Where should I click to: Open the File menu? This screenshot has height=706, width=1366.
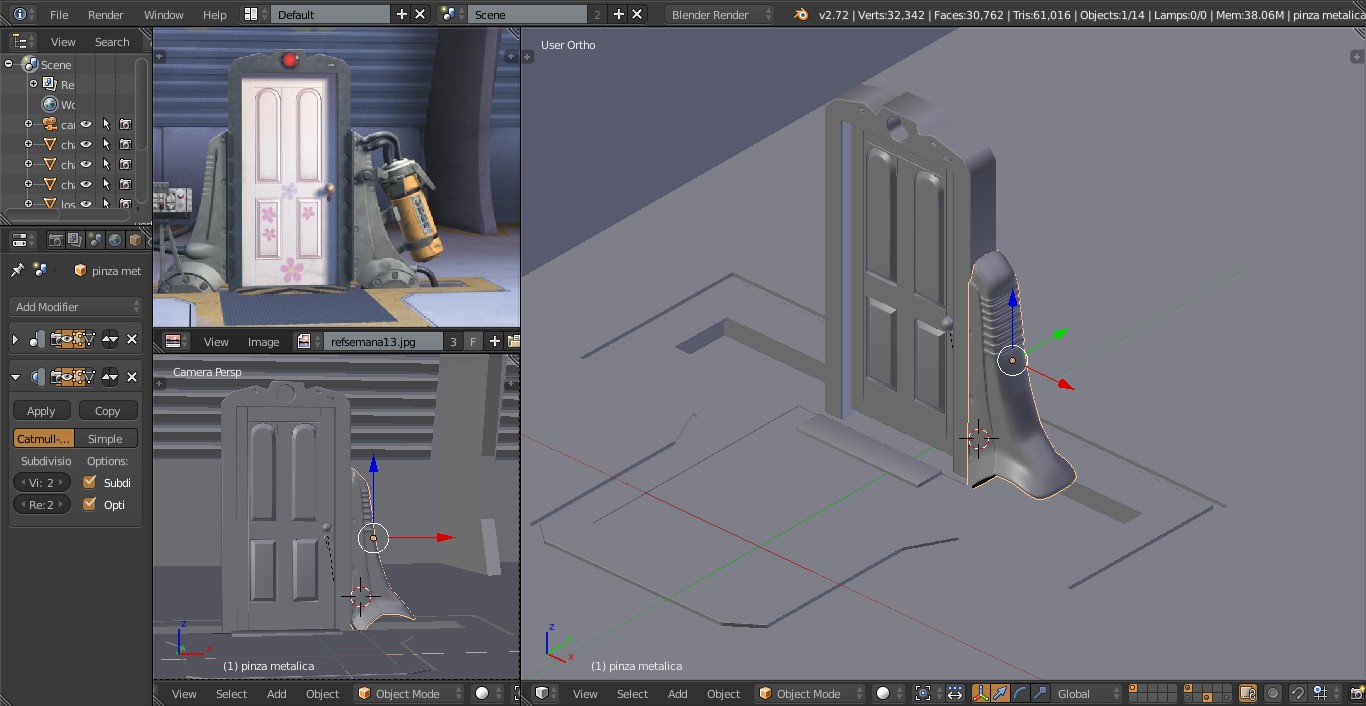tap(59, 15)
